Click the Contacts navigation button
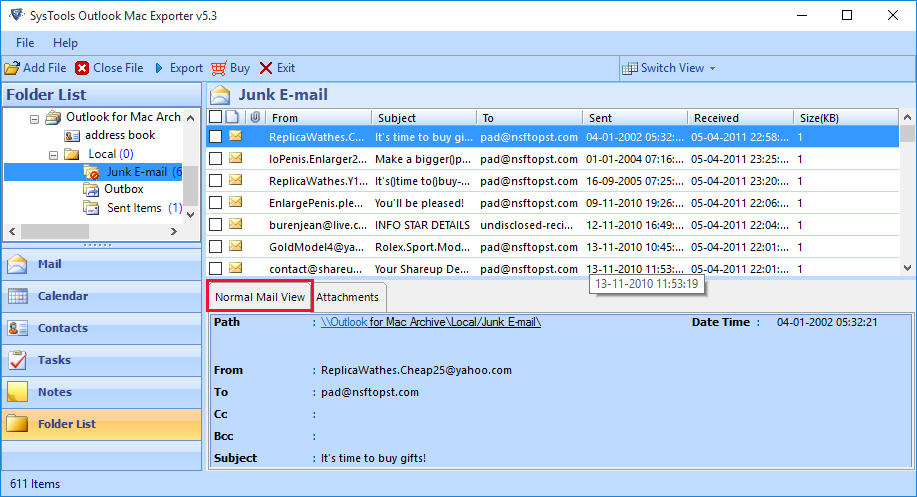Image resolution: width=917 pixels, height=497 pixels. point(102,328)
